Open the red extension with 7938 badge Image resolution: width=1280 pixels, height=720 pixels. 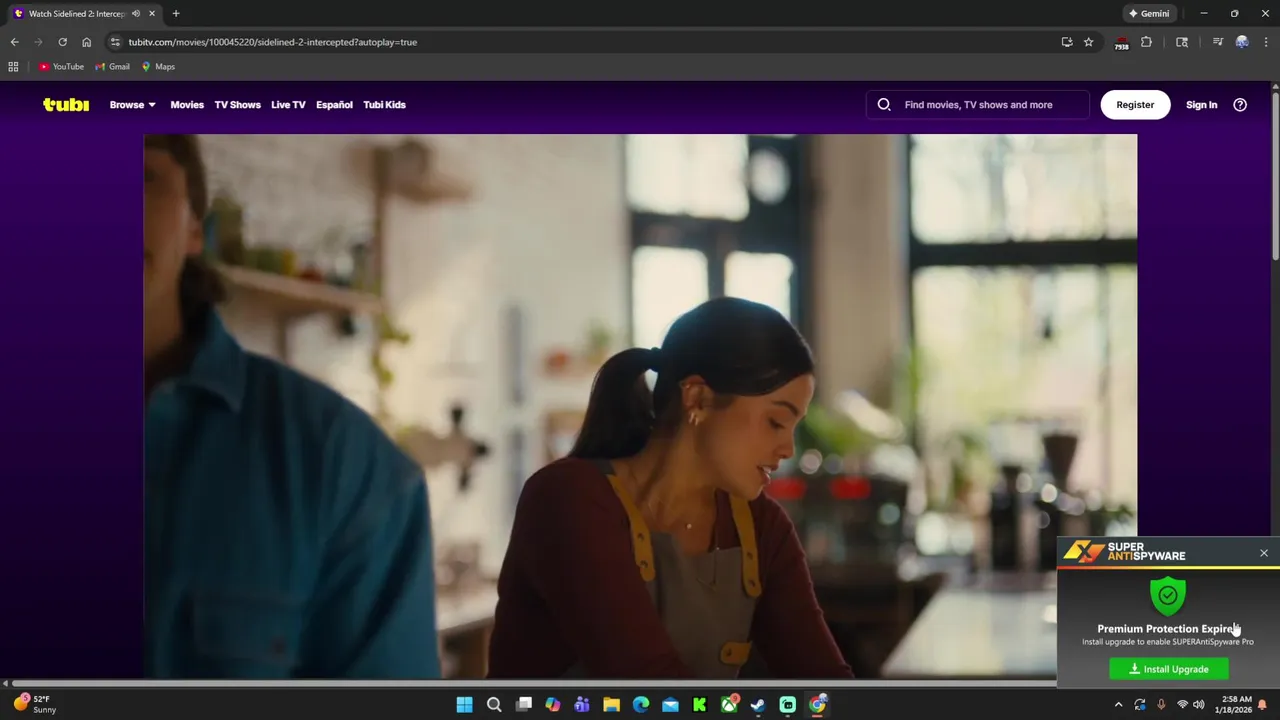pyautogui.click(x=1121, y=43)
